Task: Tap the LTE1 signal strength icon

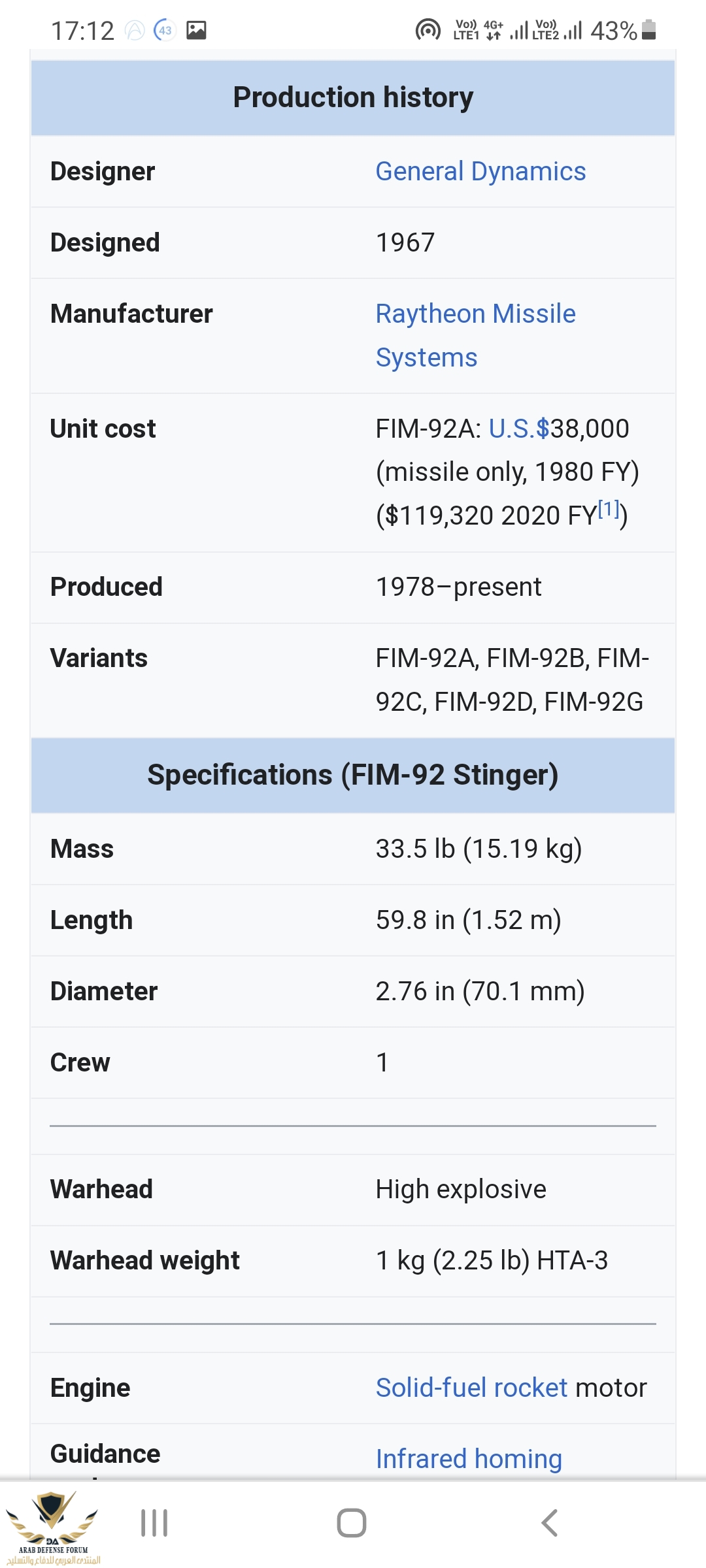Action: (x=518, y=30)
